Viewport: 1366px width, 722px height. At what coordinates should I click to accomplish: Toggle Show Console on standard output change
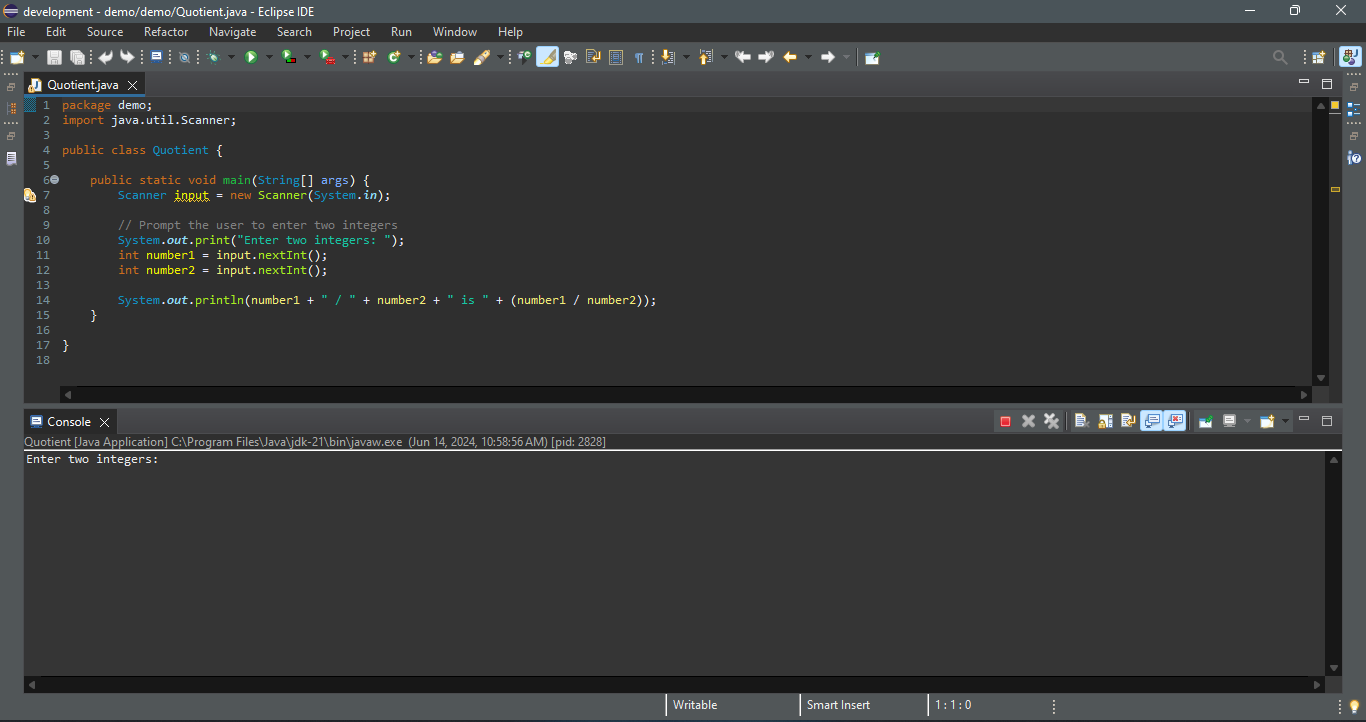(1151, 421)
